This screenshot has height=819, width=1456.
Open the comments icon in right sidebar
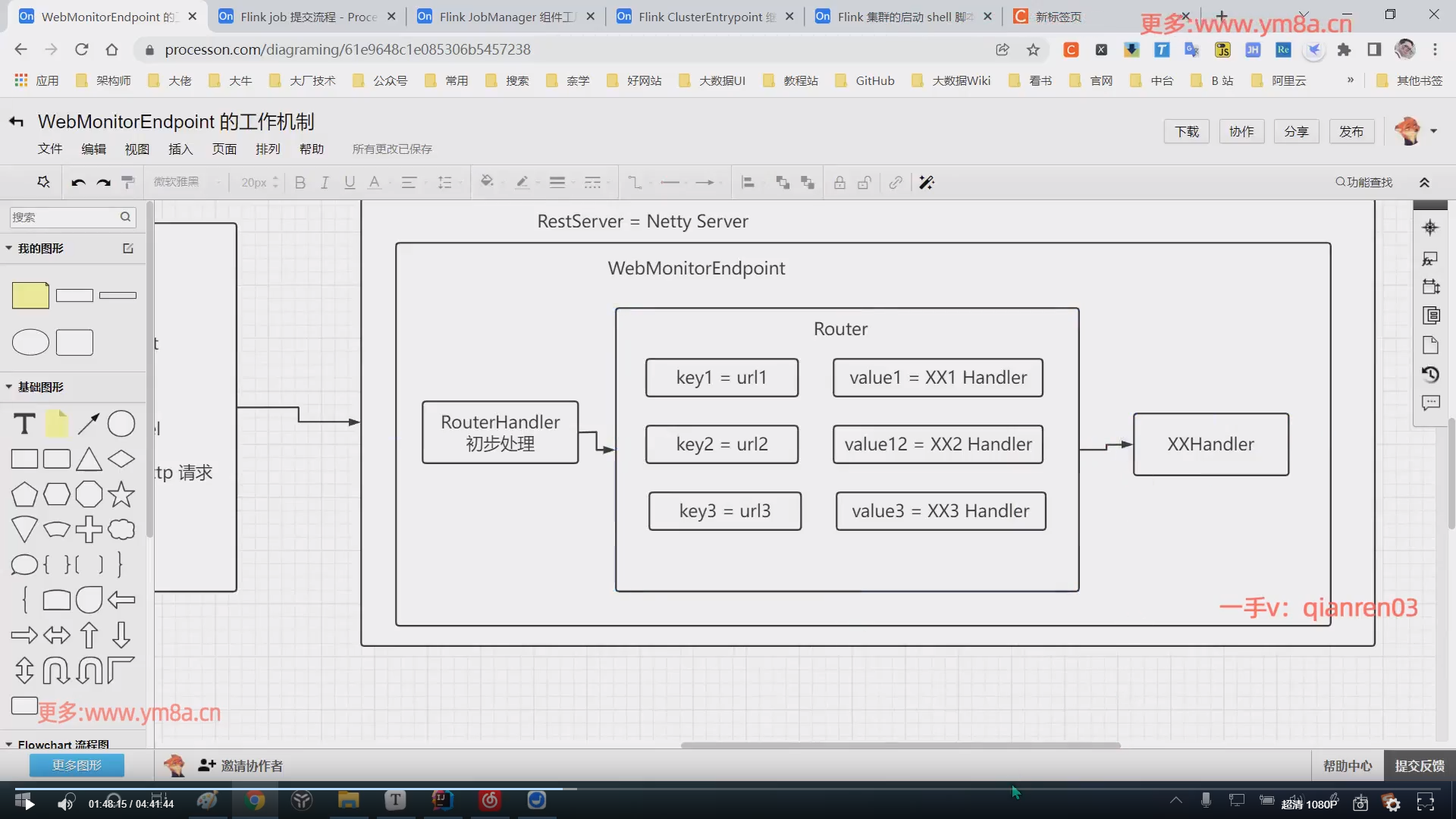[x=1430, y=403]
